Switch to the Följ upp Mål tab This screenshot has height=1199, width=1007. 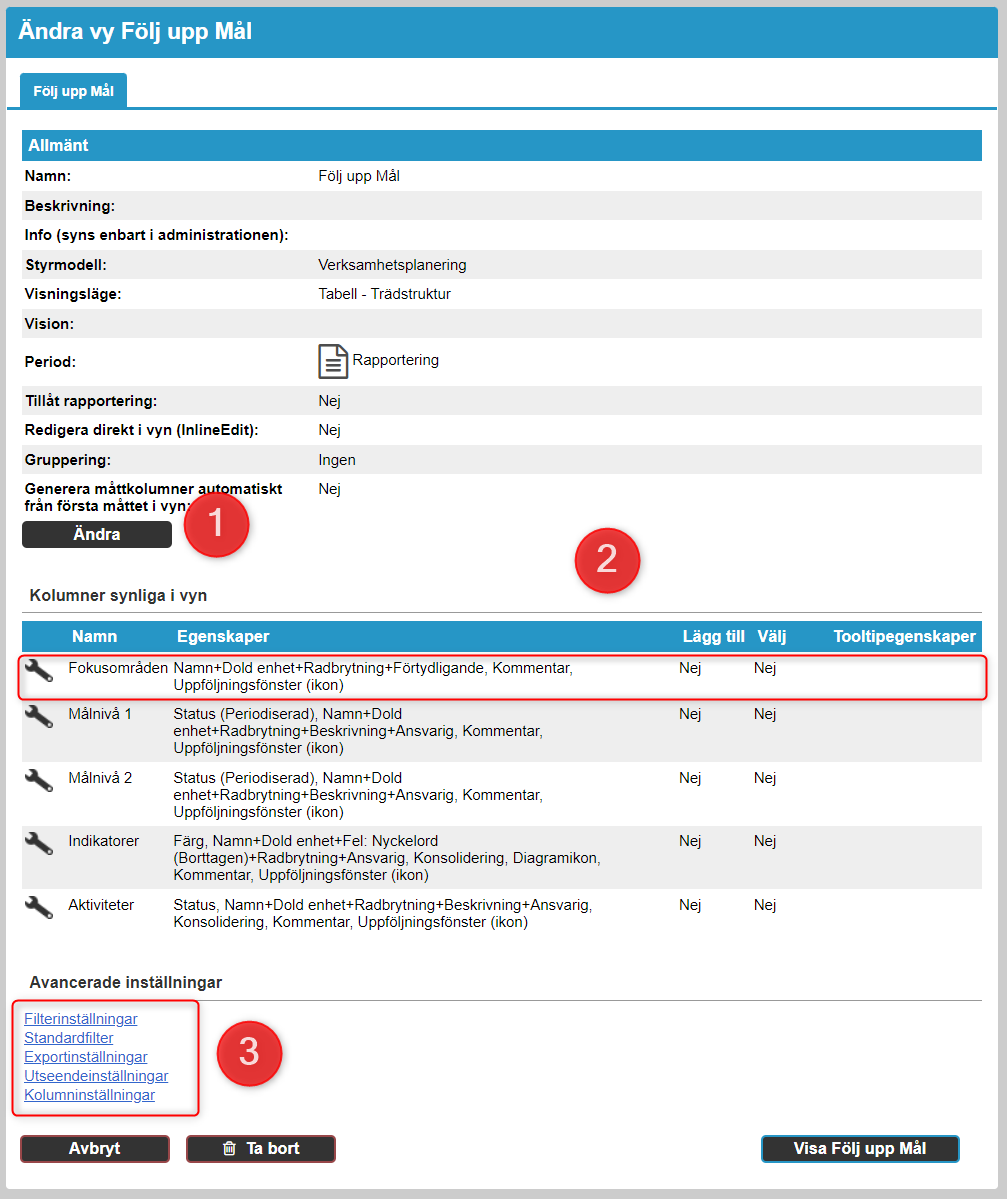click(73, 91)
